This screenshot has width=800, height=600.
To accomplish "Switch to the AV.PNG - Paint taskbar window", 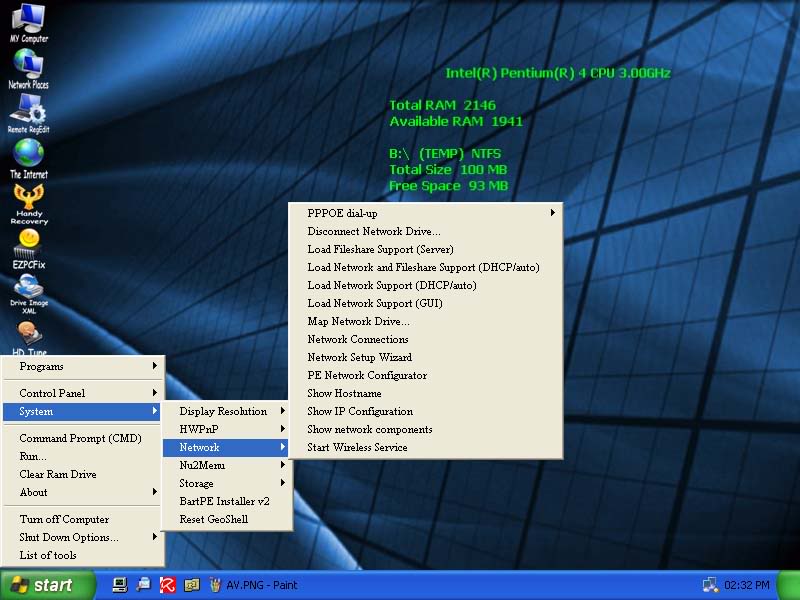I will click(x=260, y=585).
